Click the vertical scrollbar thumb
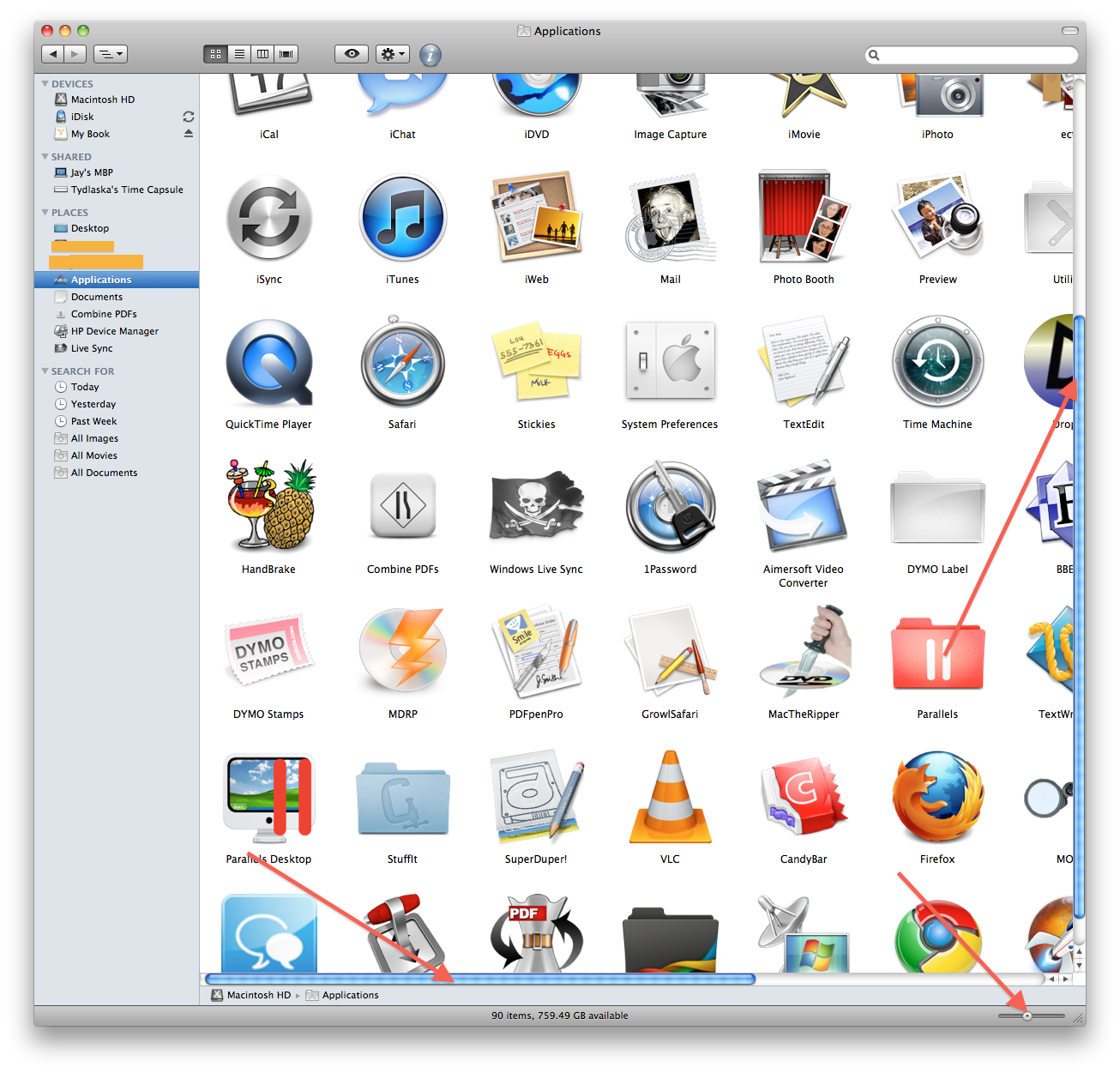 point(1080,616)
